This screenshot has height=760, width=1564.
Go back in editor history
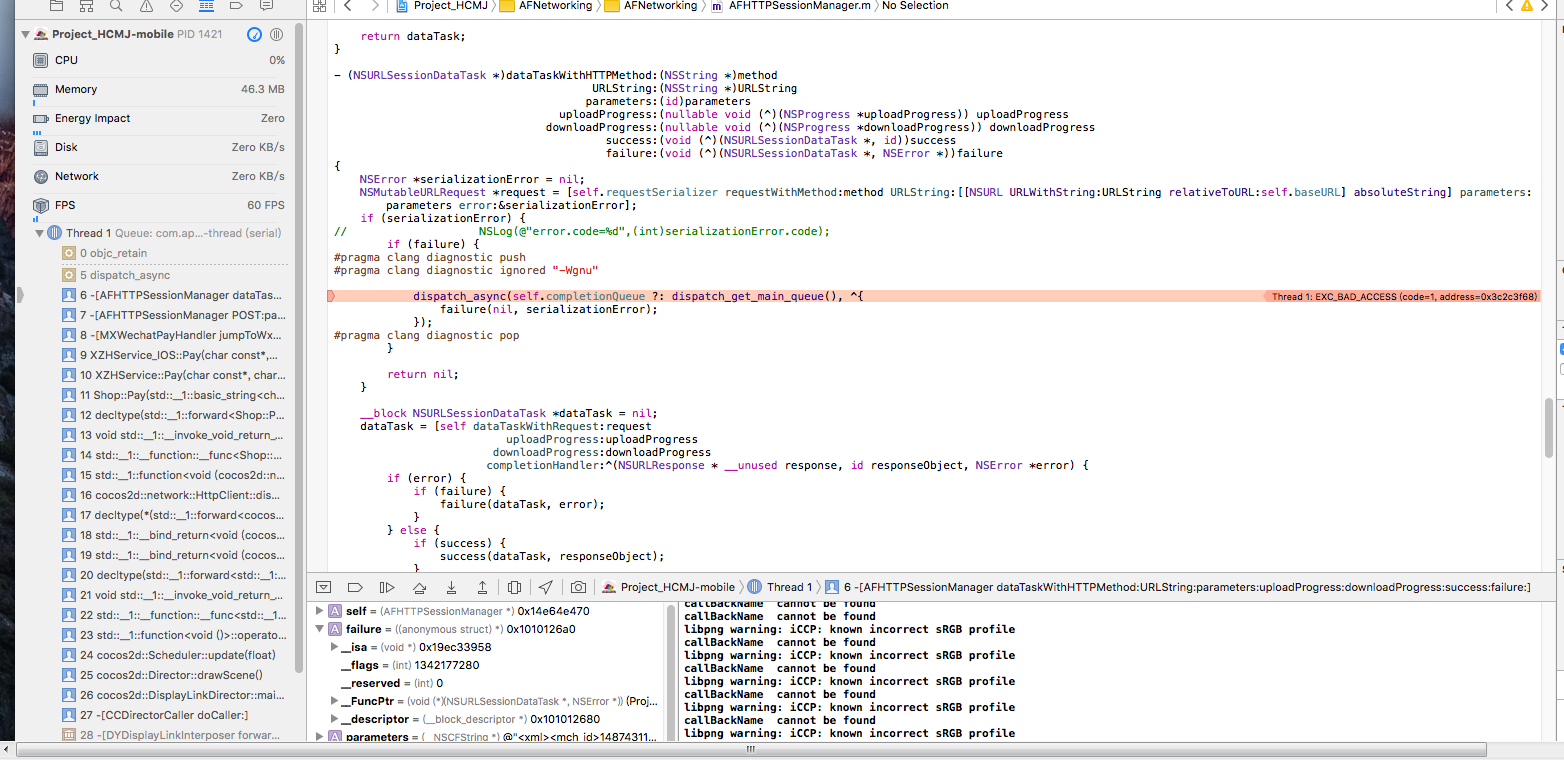click(x=348, y=5)
